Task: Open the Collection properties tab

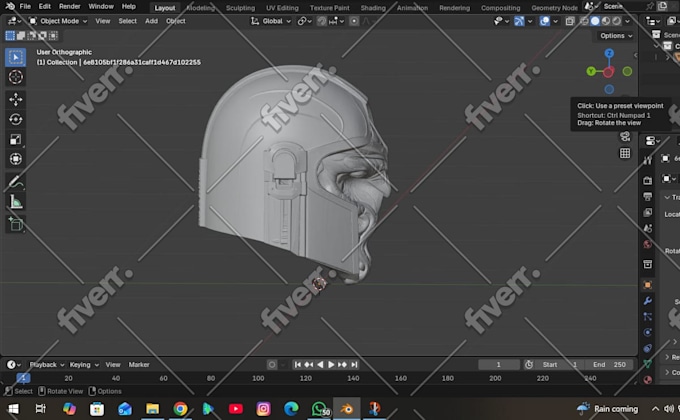Action: point(647,264)
